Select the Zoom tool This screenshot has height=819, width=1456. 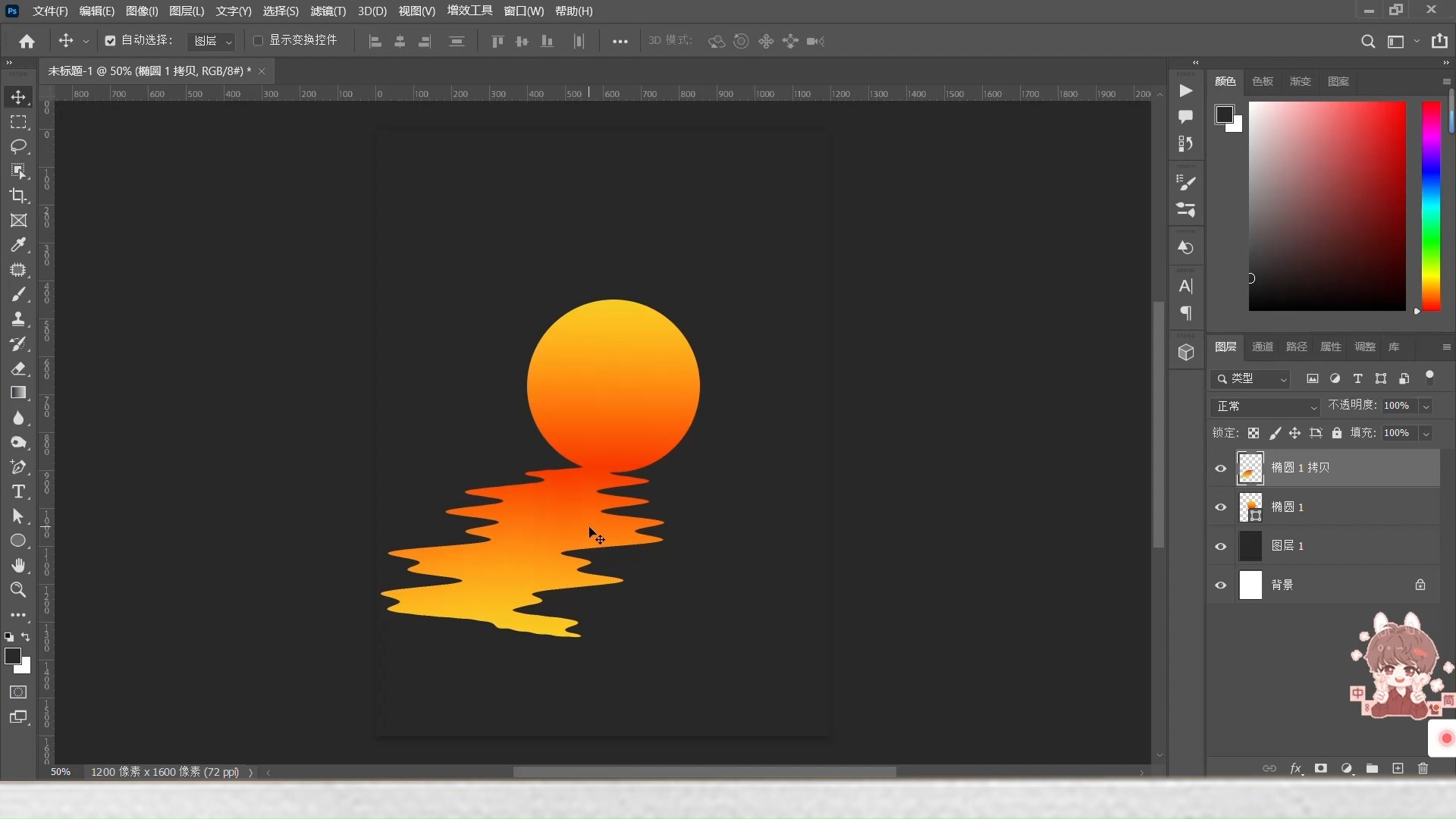click(18, 590)
